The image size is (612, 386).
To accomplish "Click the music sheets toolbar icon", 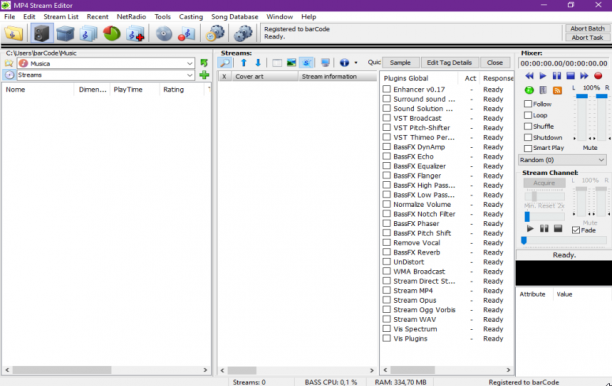I will [88, 34].
